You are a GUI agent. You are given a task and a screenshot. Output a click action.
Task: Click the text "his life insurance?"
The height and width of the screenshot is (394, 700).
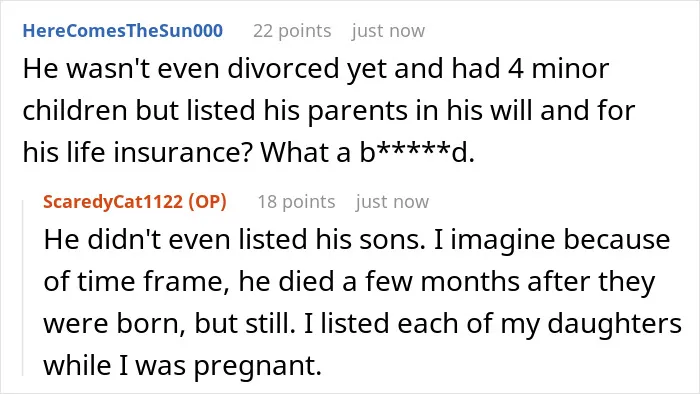(138, 153)
